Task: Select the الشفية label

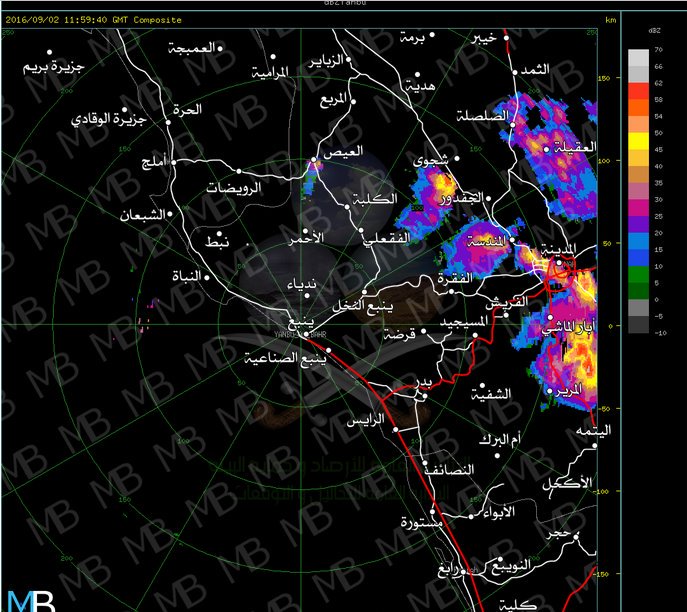Action: tap(491, 394)
